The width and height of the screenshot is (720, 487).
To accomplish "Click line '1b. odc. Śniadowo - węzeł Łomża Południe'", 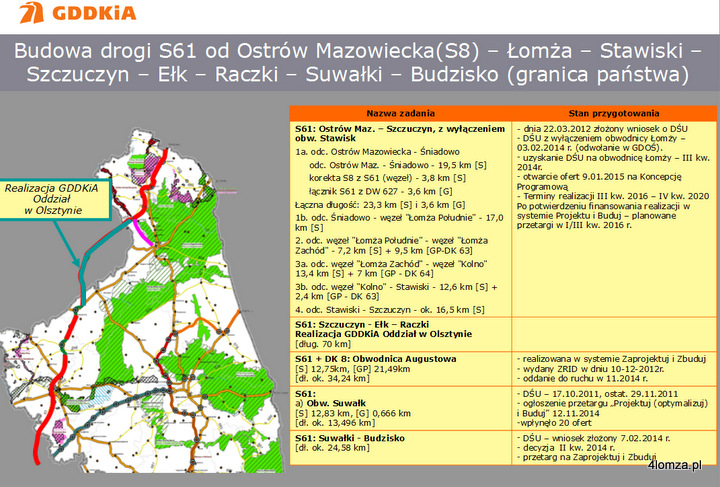I will (399, 223).
